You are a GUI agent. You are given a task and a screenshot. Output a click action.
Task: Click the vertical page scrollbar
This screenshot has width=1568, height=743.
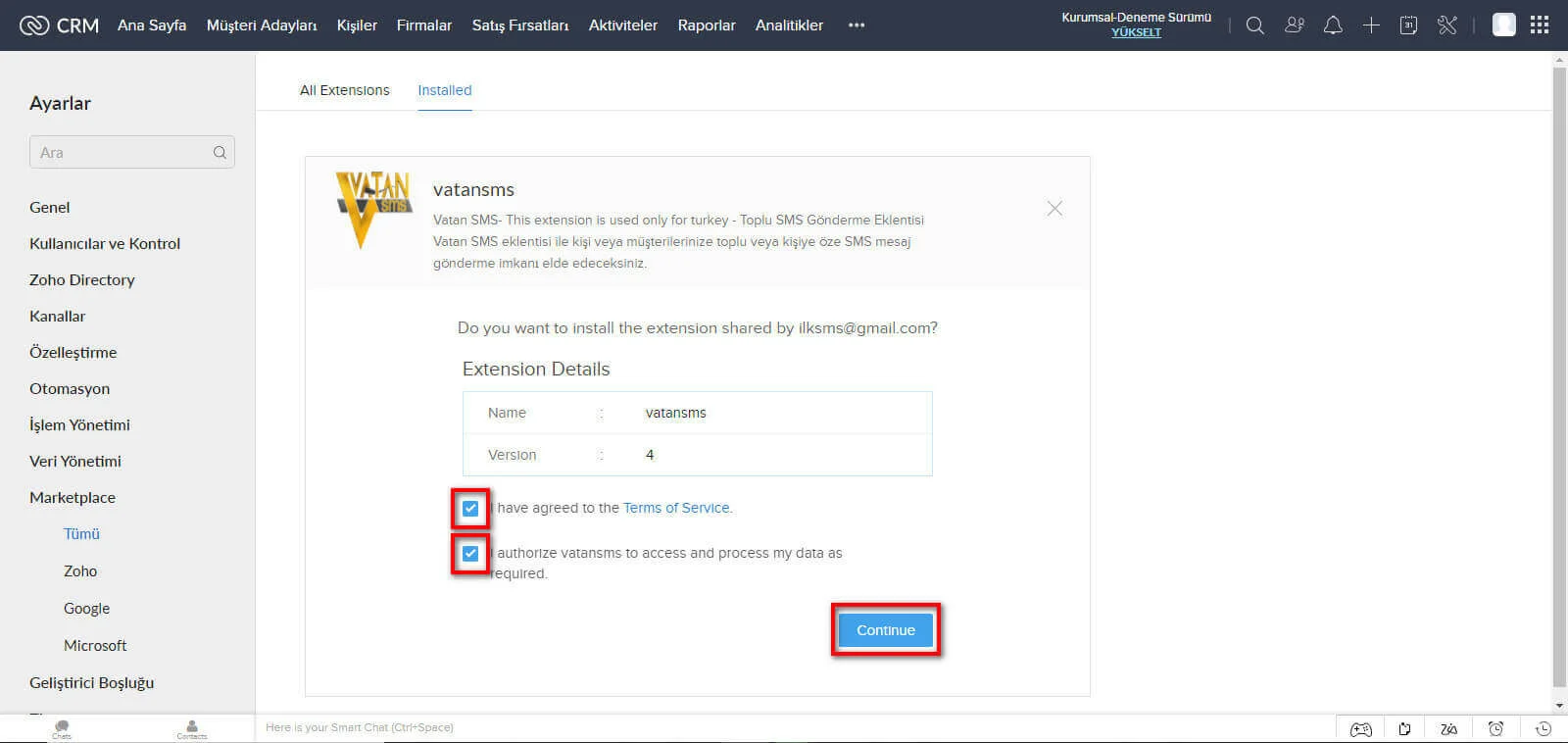point(1559,376)
